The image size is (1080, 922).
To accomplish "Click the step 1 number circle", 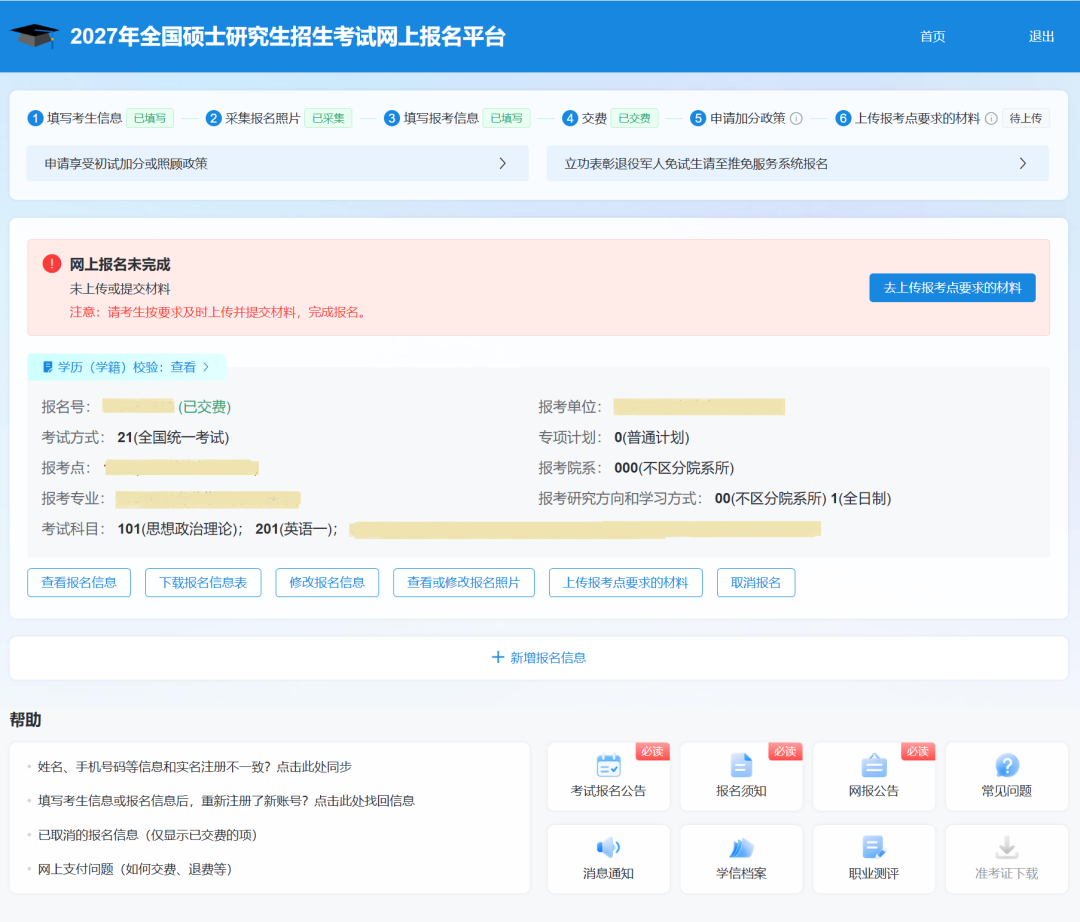I will click(35, 118).
